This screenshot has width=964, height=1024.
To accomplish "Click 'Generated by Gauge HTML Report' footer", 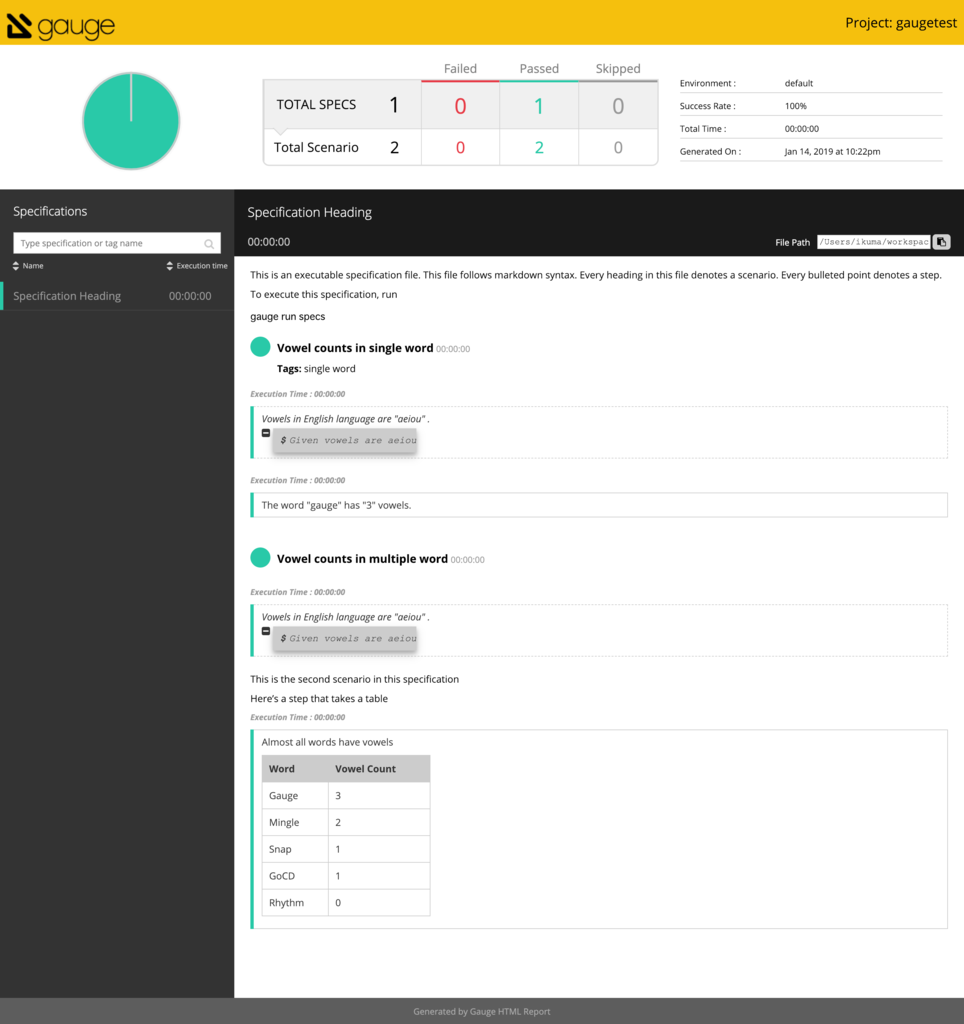I will pos(482,1012).
